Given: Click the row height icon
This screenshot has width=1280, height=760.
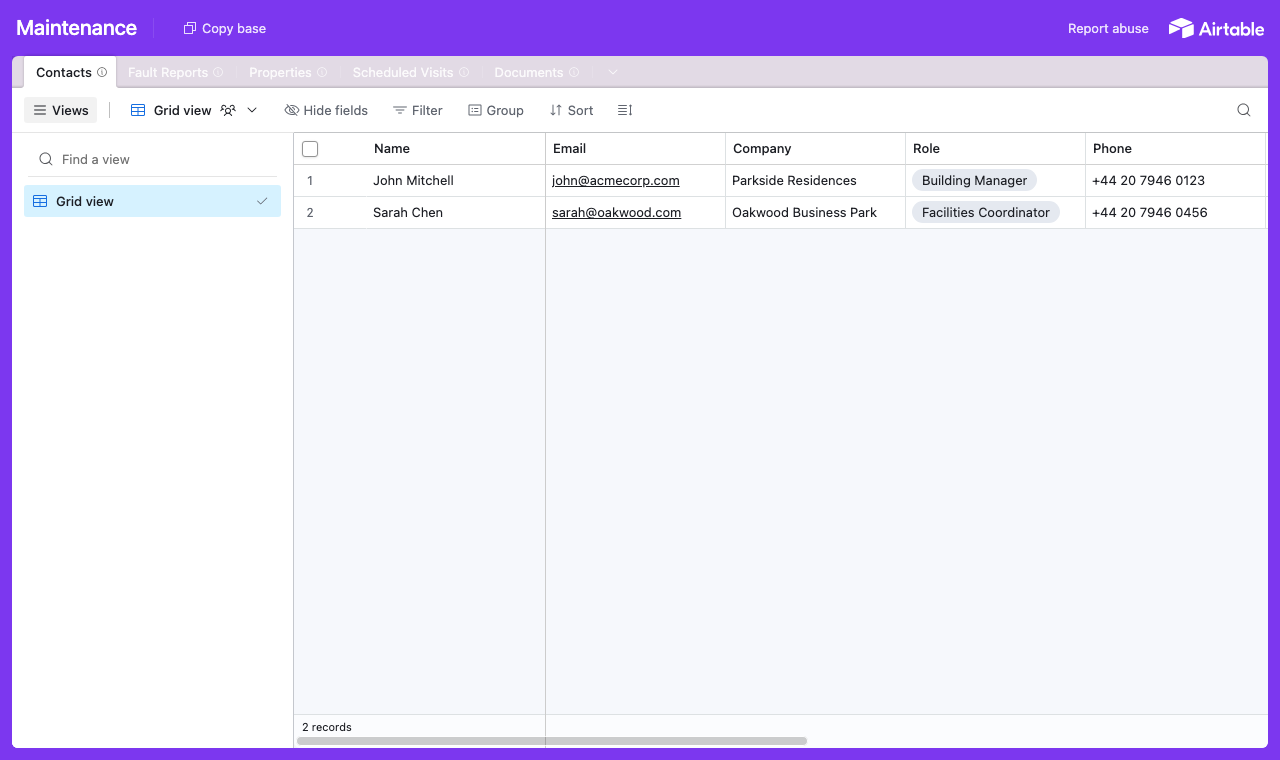Looking at the screenshot, I should coord(625,110).
